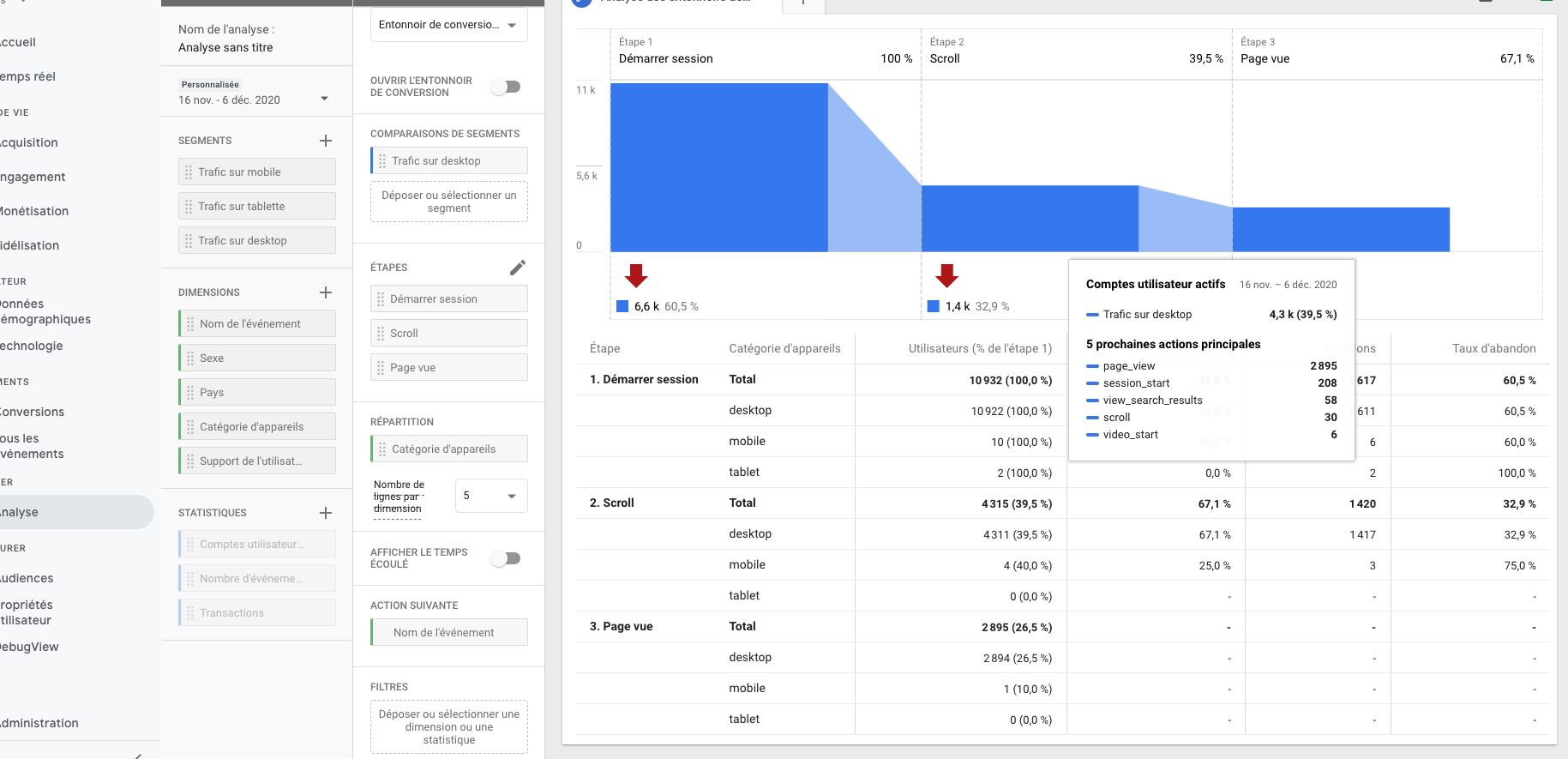Click drag handle of Trafic sur mobile segment

click(189, 172)
